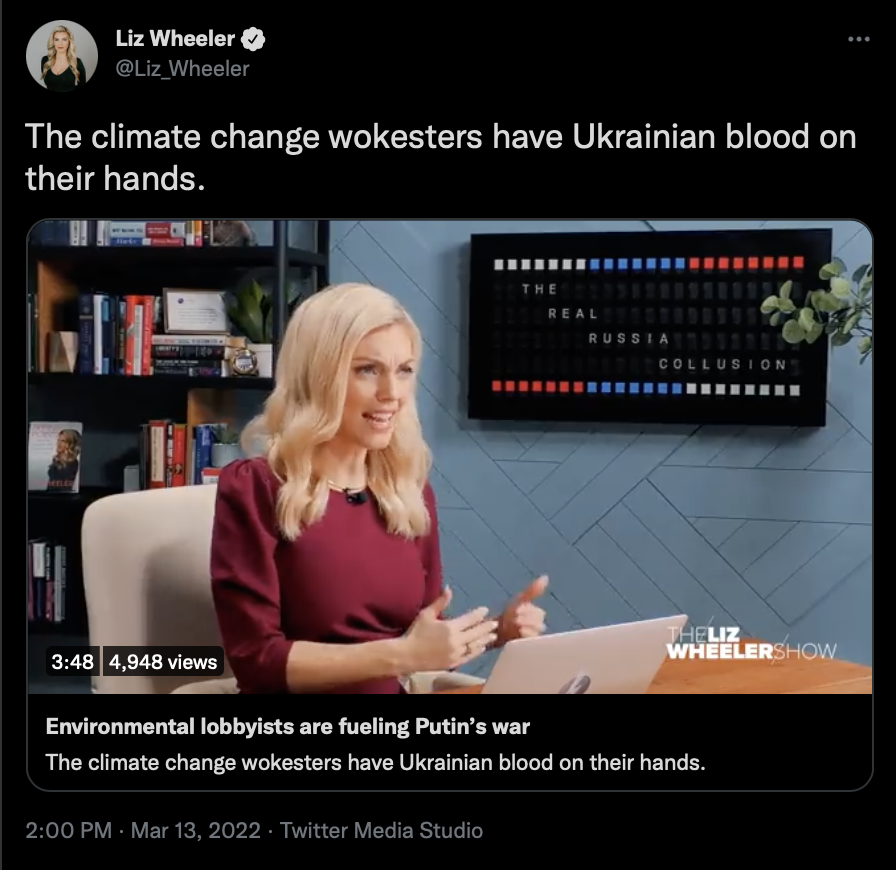
Task: Open 'Environmental lobbyists are fueling Putin's war' title
Action: pyautogui.click(x=287, y=727)
